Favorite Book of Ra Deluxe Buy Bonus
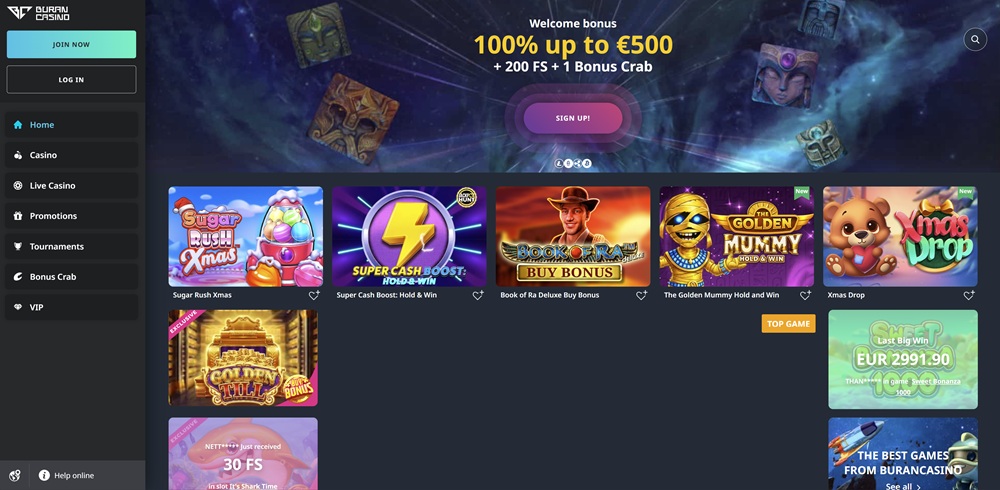Viewport: 1000px width, 490px height. (642, 295)
